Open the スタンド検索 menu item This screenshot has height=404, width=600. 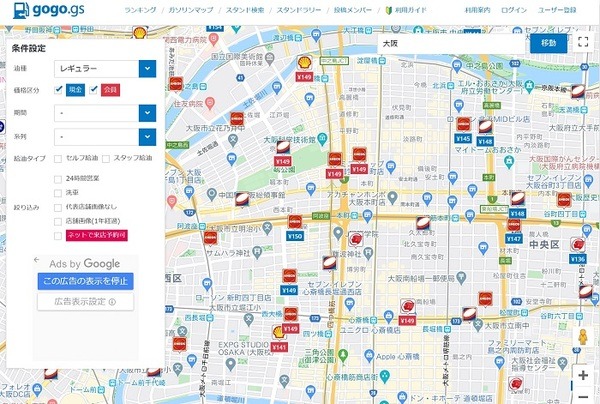[245, 10]
